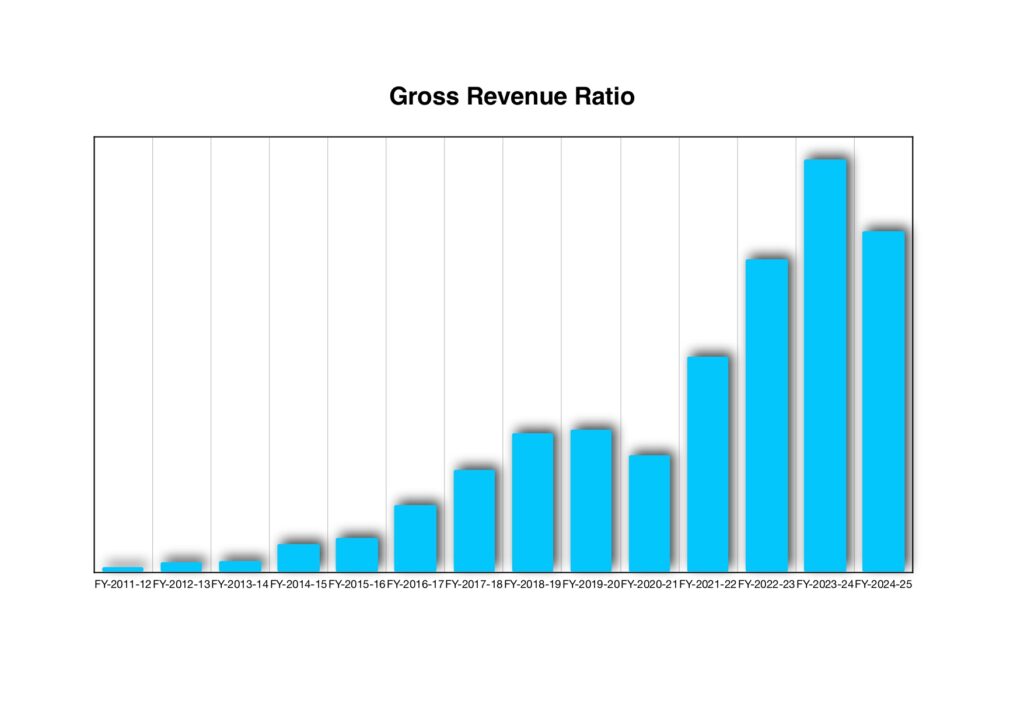The height and width of the screenshot is (724, 1024).
Task: Click the Gross Revenue Ratio chart title
Action: tap(511, 98)
